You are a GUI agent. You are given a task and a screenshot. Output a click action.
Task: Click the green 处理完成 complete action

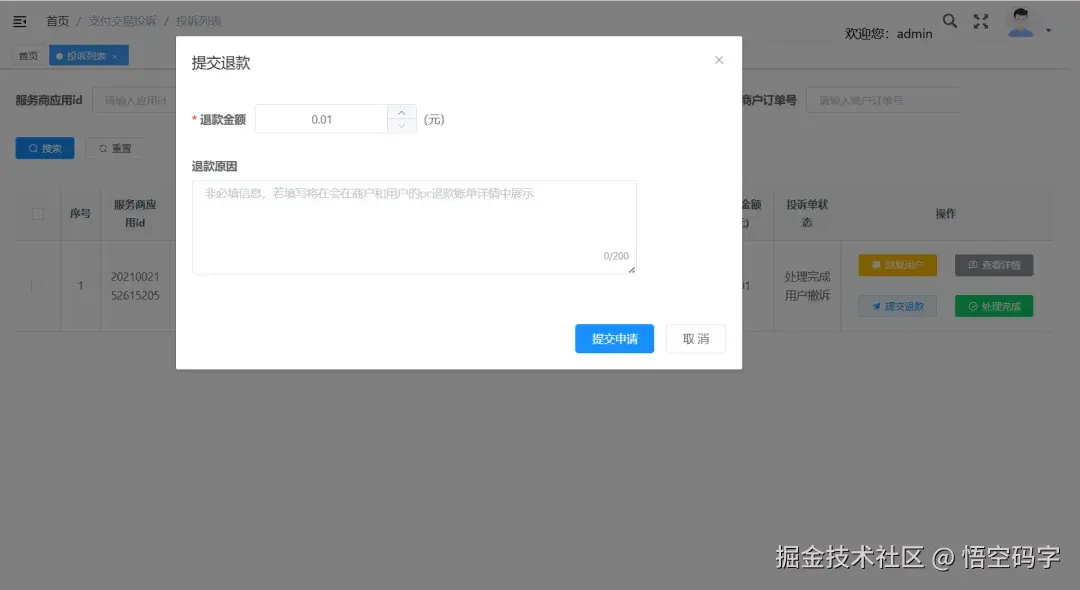[993, 306]
